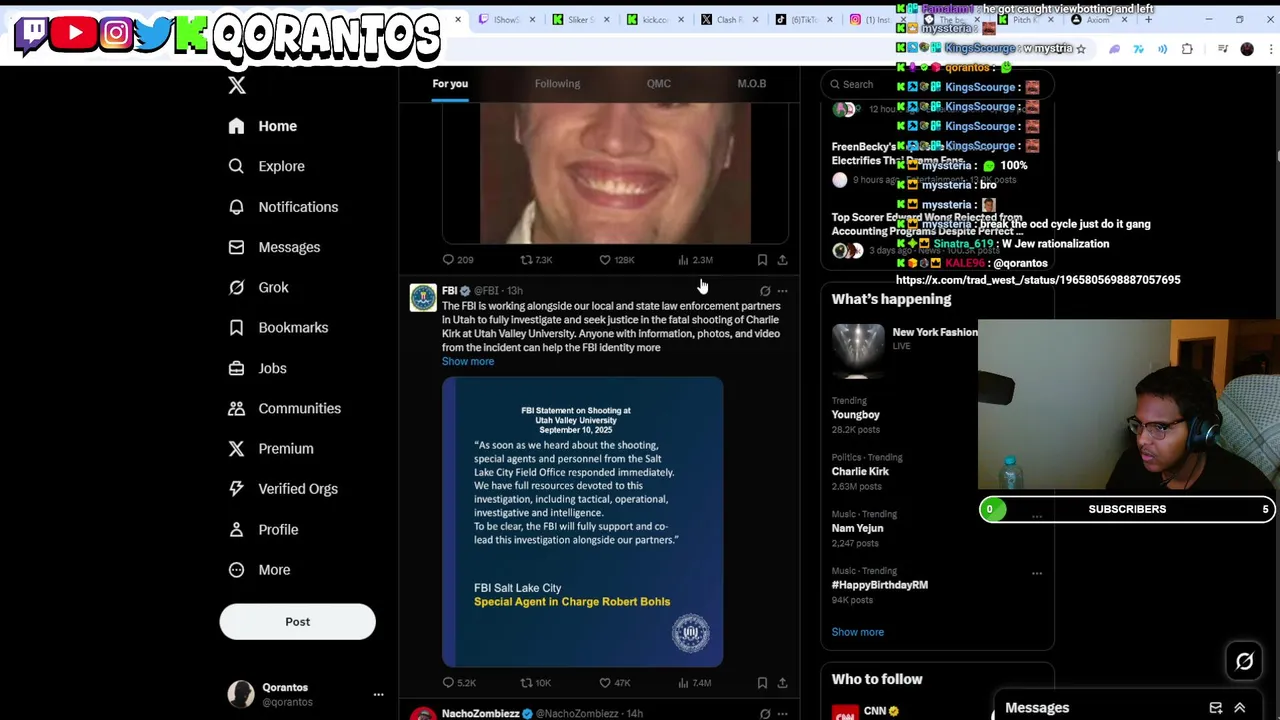Like the FBI post (47K likes)
This screenshot has width=1280, height=720.
(605, 683)
